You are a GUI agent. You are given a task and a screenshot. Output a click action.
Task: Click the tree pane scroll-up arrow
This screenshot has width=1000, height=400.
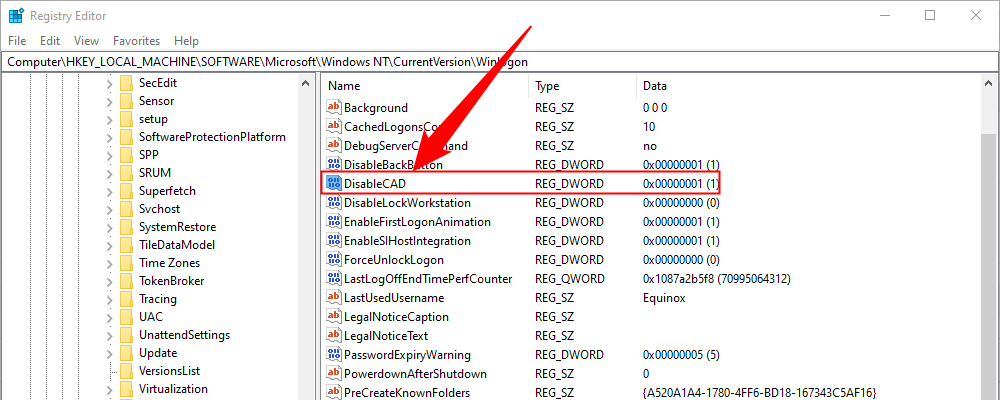tap(307, 84)
